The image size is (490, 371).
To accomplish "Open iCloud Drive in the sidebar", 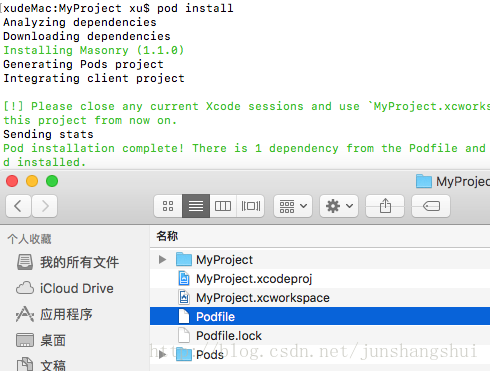I will coord(65,288).
